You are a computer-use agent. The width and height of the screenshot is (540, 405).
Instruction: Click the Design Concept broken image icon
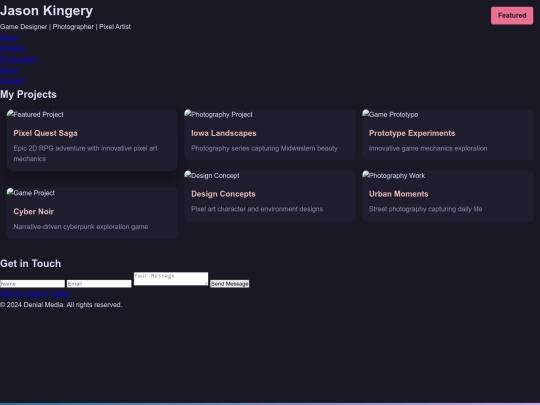tap(188, 175)
